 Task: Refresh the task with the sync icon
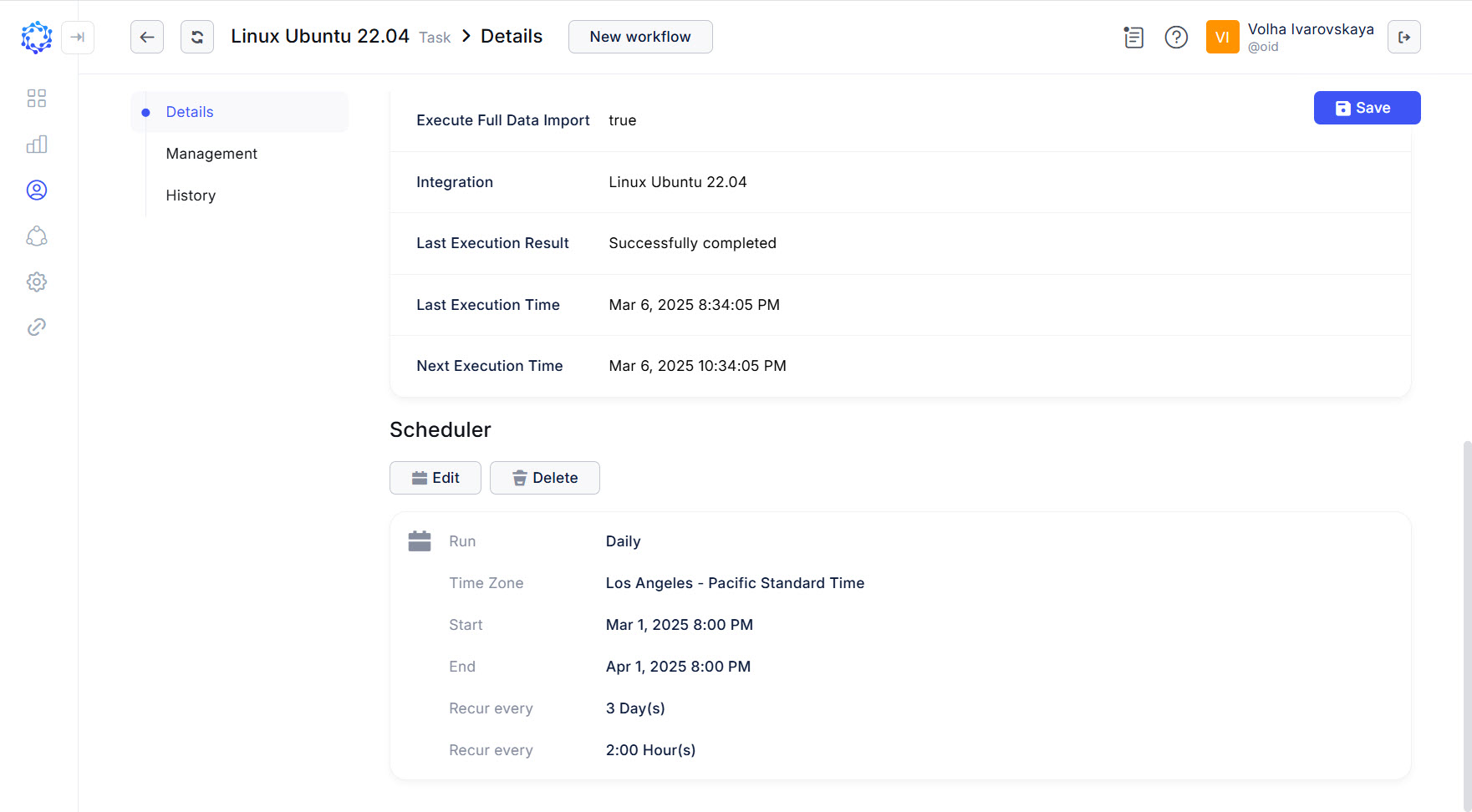(x=197, y=37)
